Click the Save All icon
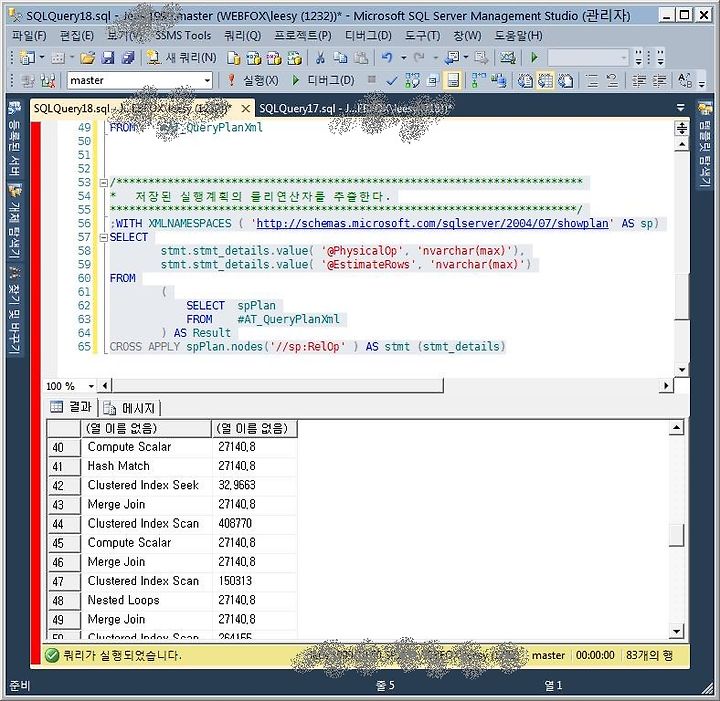Viewport: 720px width, 701px height. 128,57
